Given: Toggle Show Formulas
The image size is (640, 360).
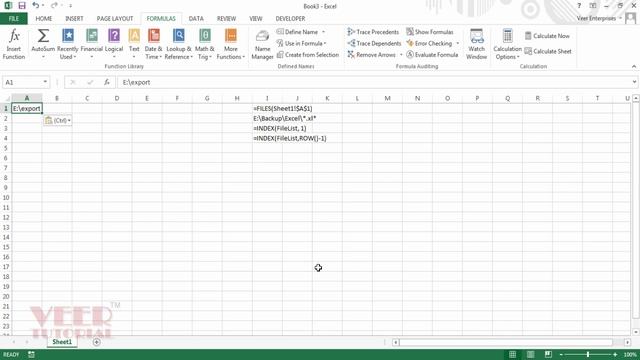Looking at the screenshot, I should pyautogui.click(x=430, y=32).
